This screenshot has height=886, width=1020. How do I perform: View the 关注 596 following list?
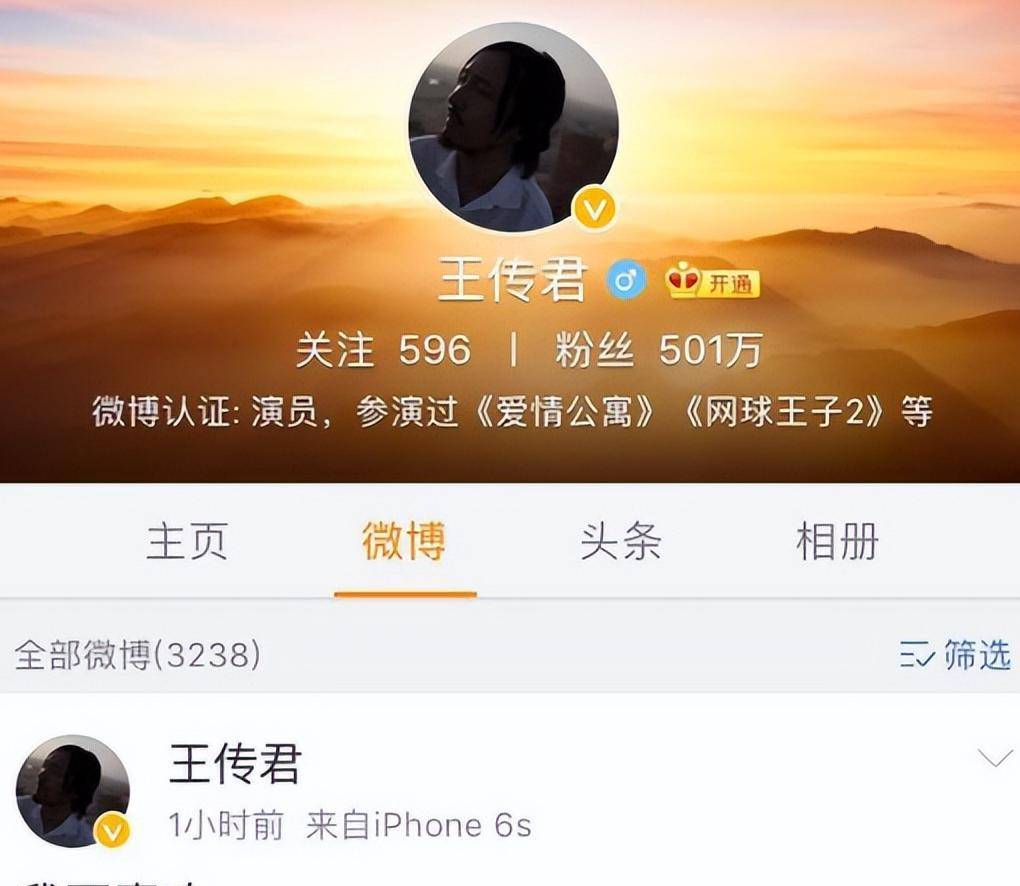[x=383, y=350]
